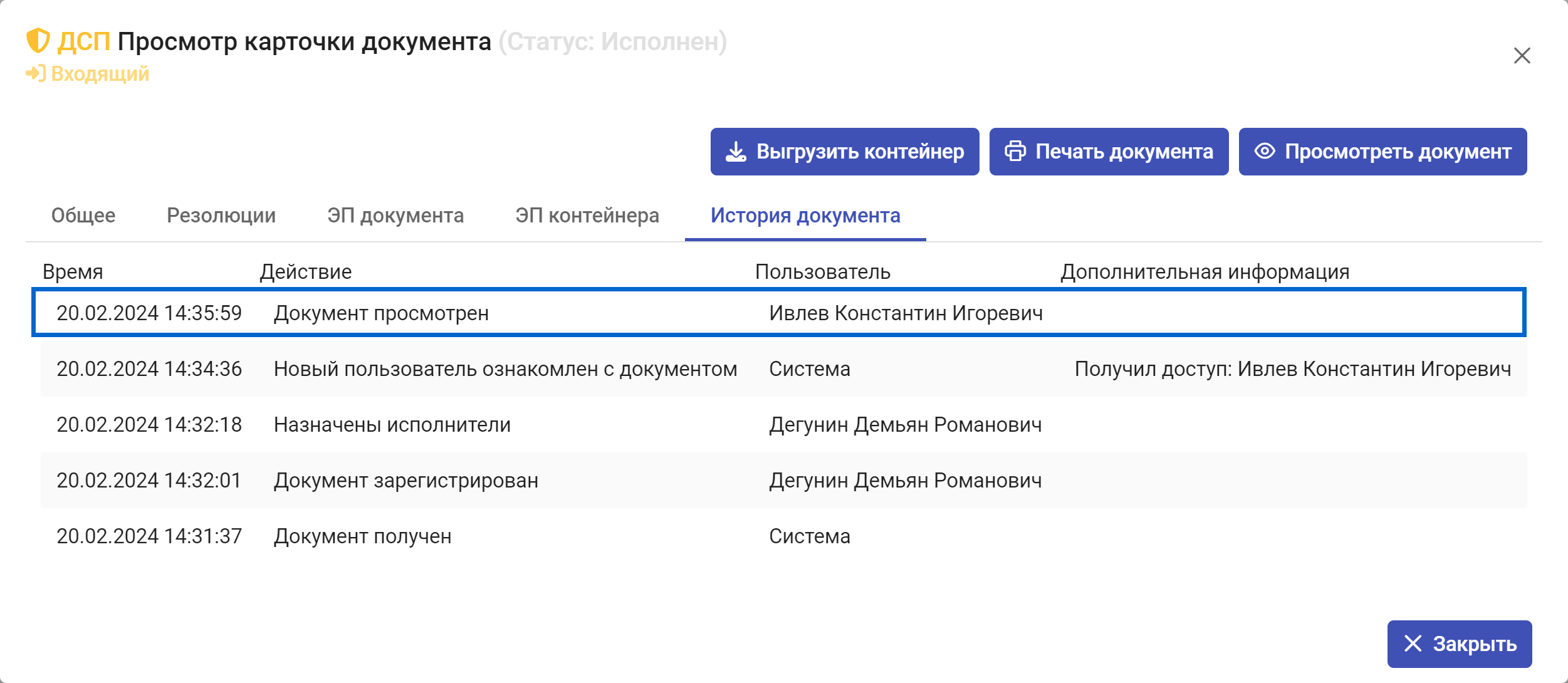Open the Резолюции tab
The height and width of the screenshot is (683, 1568).
coord(221,216)
